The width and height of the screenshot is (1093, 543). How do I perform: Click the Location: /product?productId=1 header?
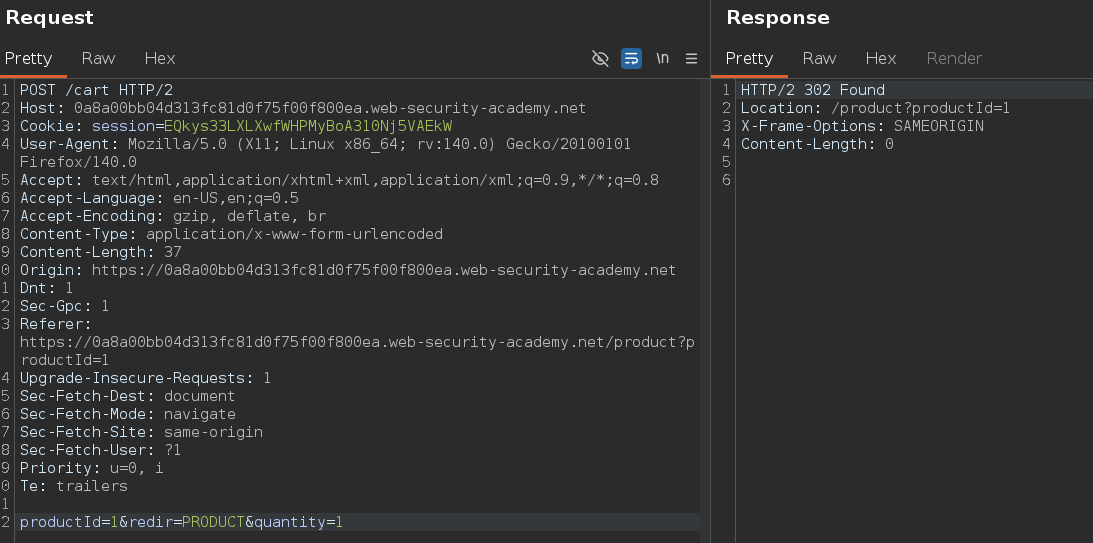(875, 108)
